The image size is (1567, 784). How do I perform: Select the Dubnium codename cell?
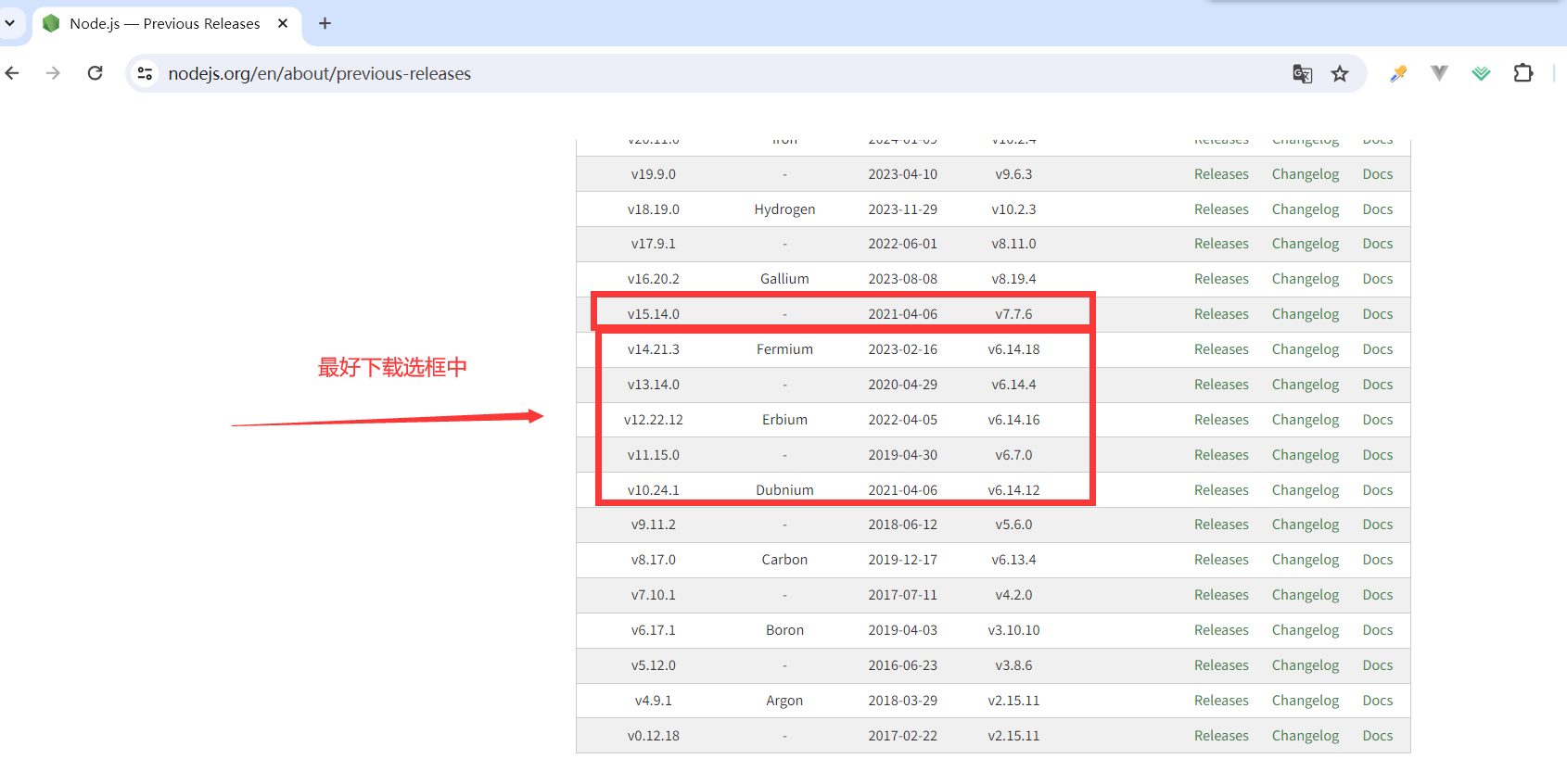(784, 490)
